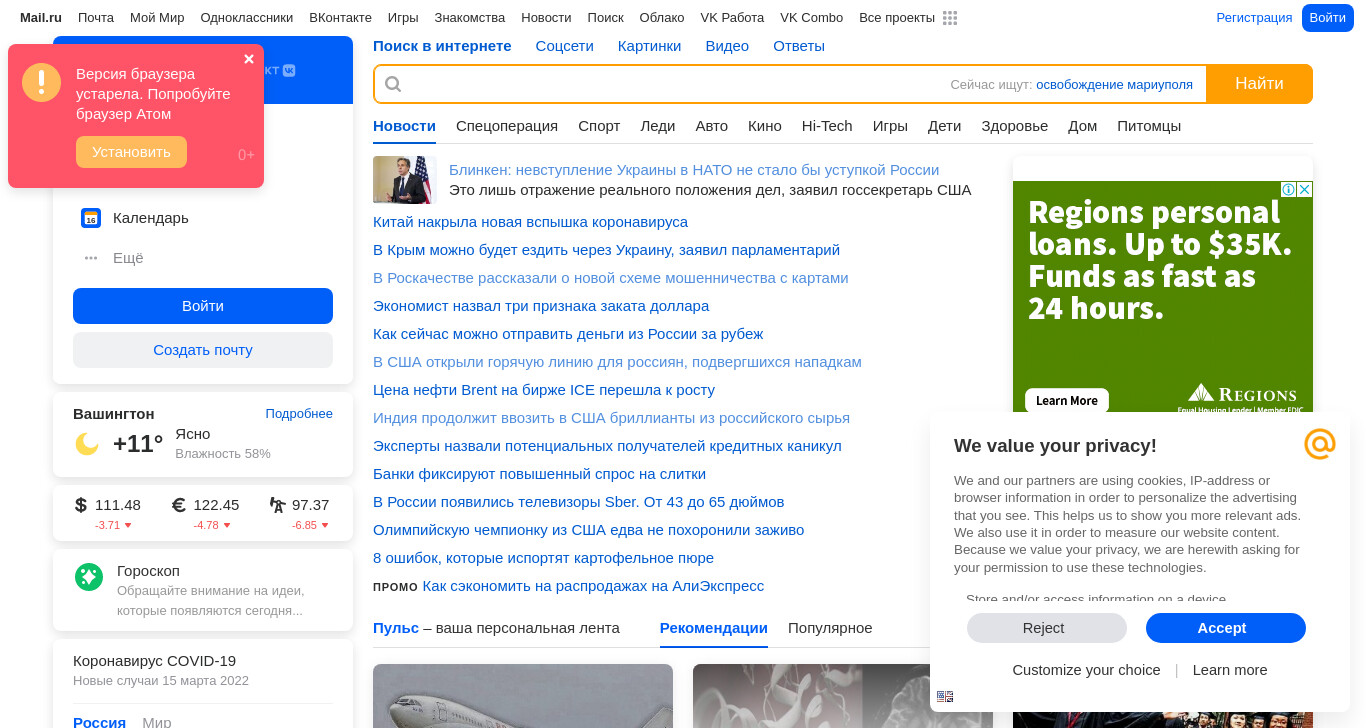Select the Hi-Tech news tab

pos(827,126)
